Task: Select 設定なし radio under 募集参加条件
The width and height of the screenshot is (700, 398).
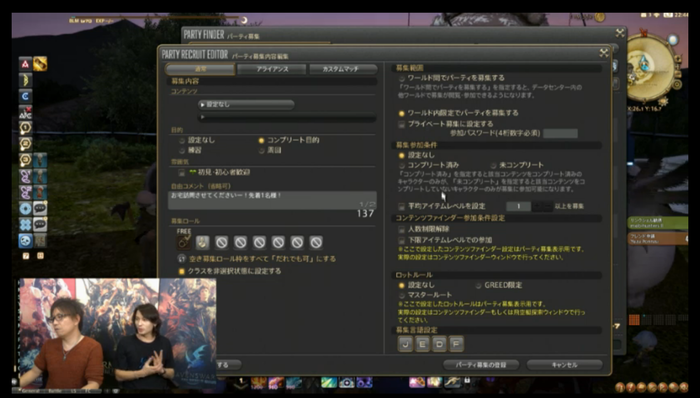Action: 402,155
